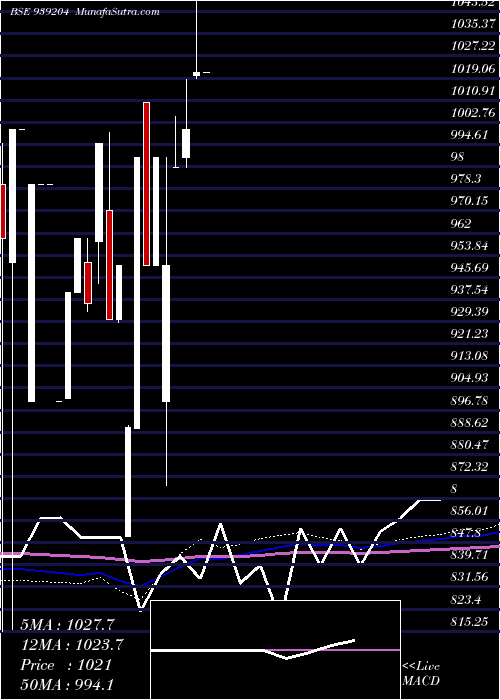500x700 pixels.
Task: Click the 823.4 price axis label
Action: (x=466, y=599)
